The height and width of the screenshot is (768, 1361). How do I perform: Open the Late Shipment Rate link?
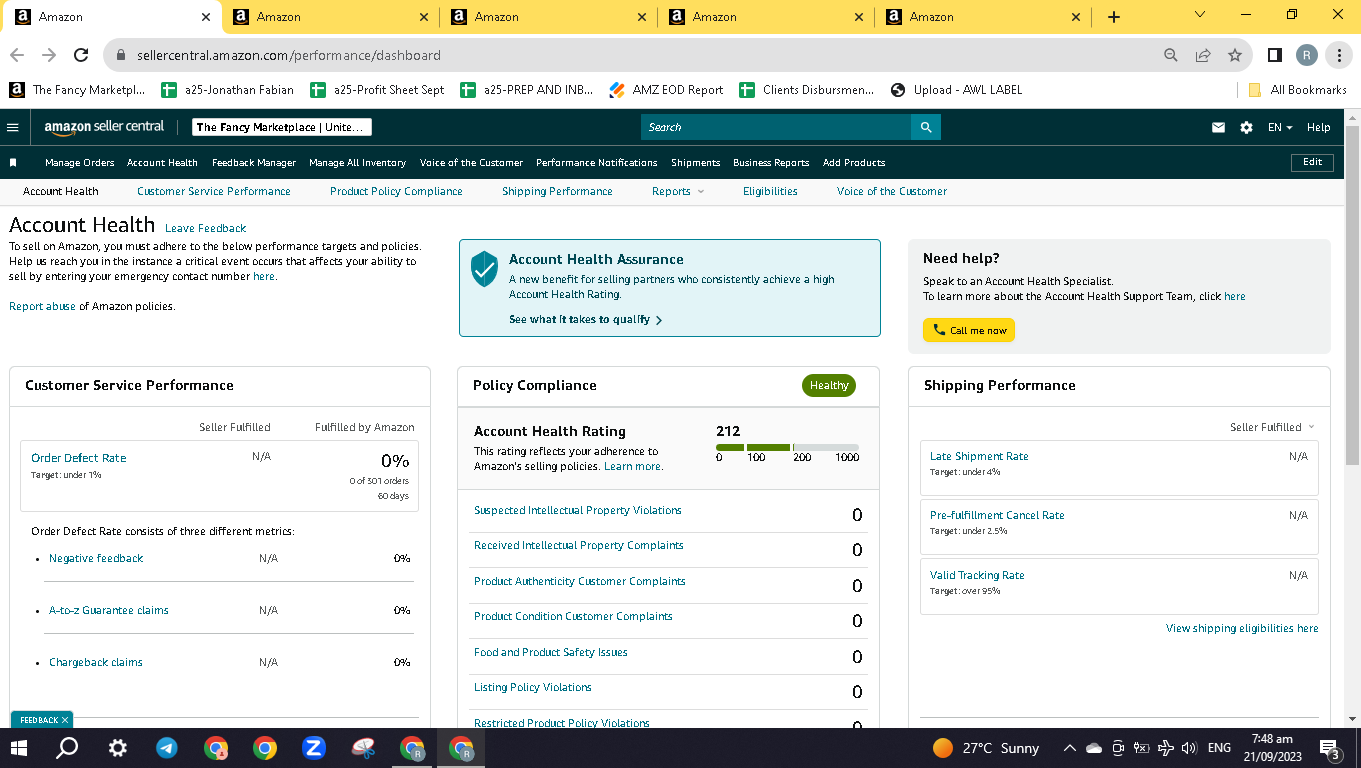click(979, 456)
